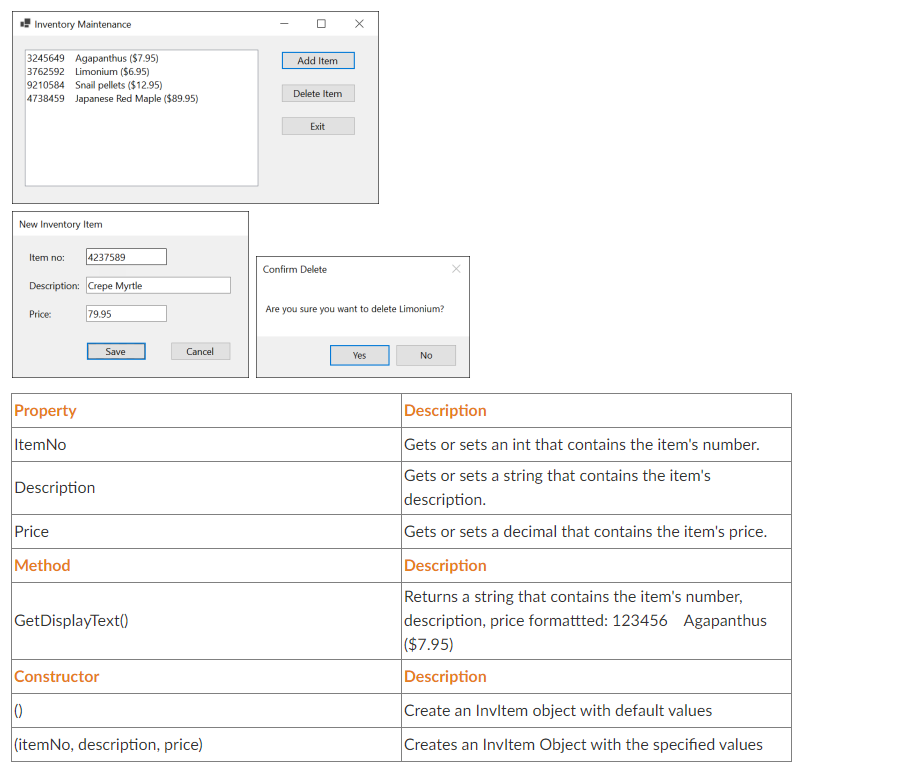
Task: Close the Confirm Delete dialog
Action: [456, 268]
